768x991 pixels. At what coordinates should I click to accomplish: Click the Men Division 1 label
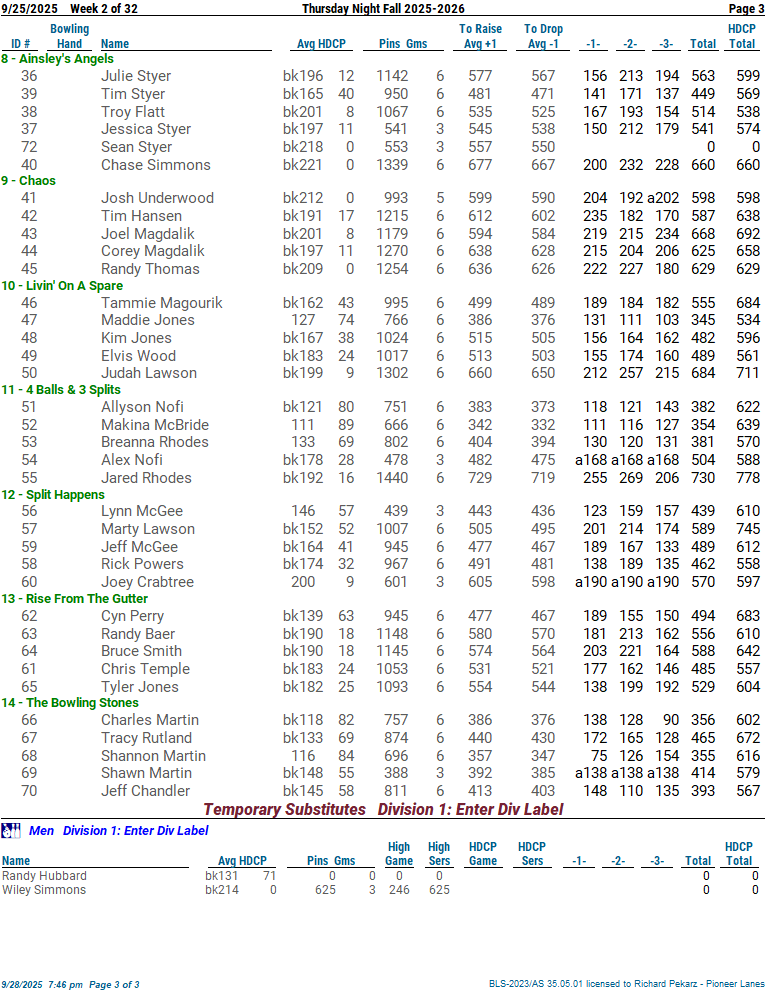(118, 830)
